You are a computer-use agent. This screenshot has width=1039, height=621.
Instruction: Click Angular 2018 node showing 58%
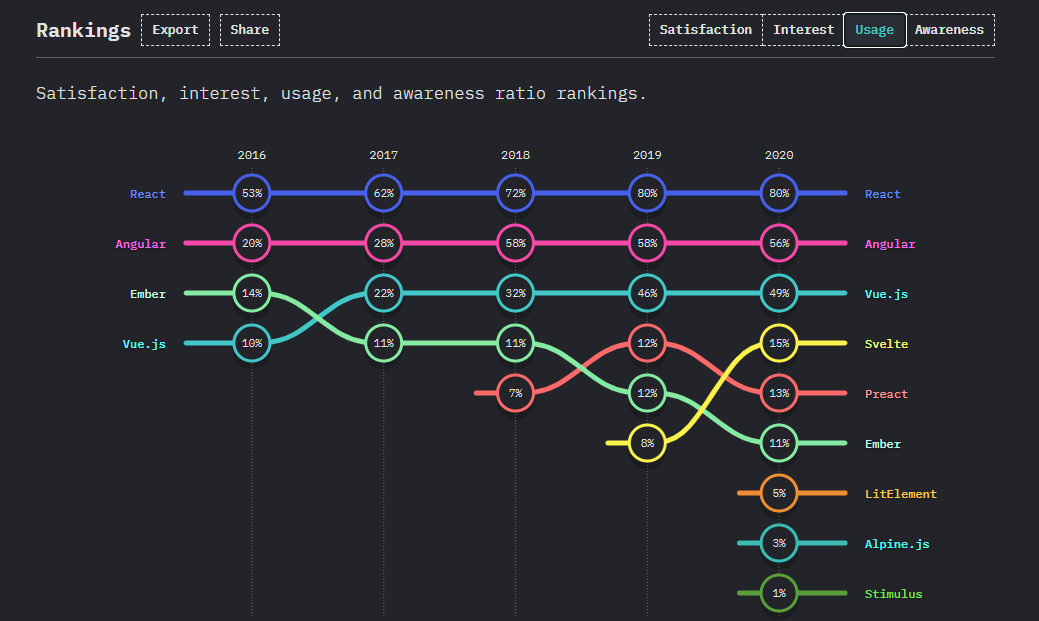click(x=516, y=243)
